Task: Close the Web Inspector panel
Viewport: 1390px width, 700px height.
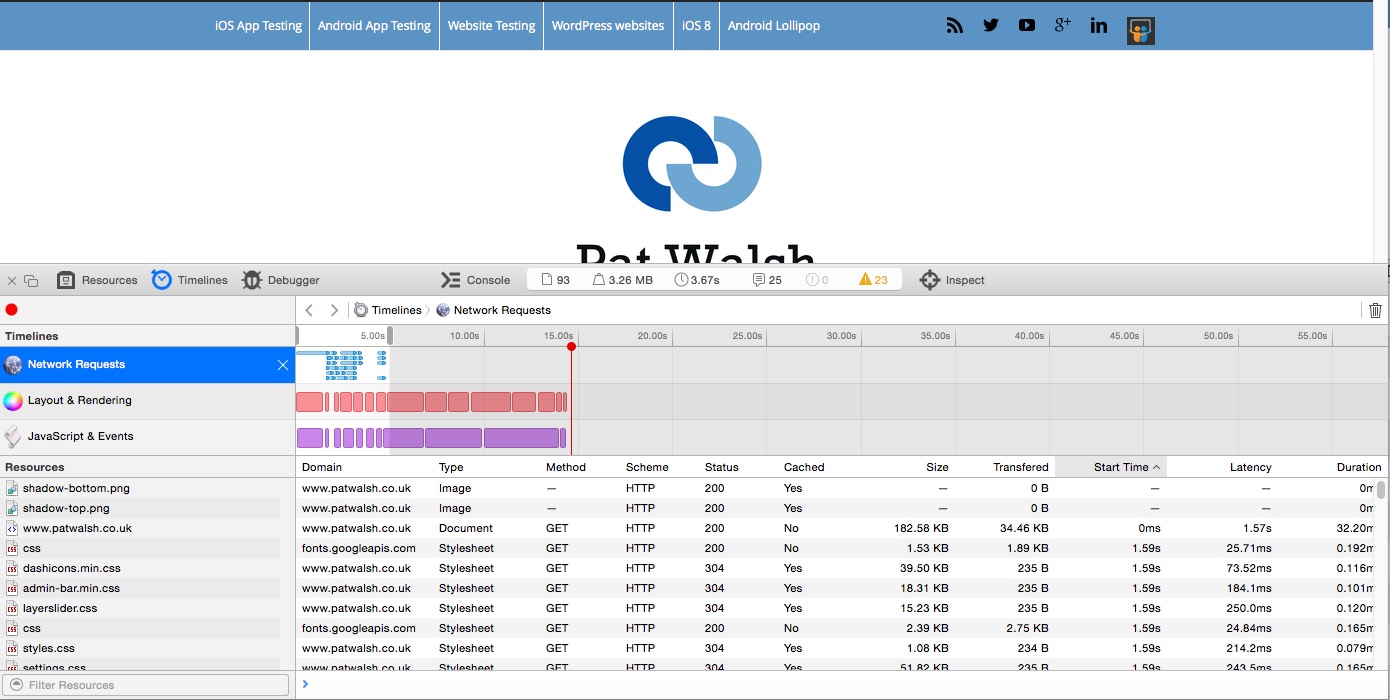Action: [12, 281]
